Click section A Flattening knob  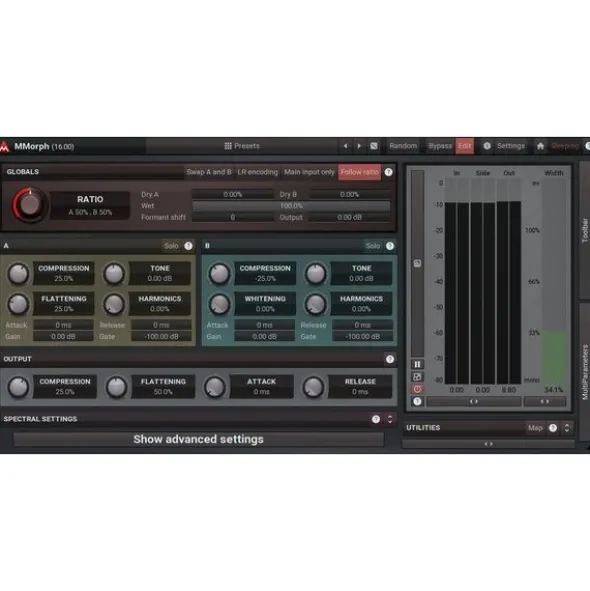pyautogui.click(x=18, y=304)
